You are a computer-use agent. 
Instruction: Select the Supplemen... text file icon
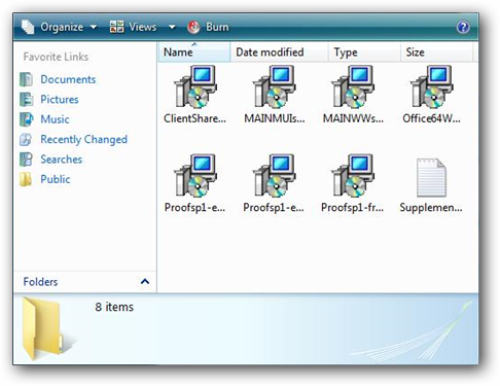pyautogui.click(x=431, y=178)
